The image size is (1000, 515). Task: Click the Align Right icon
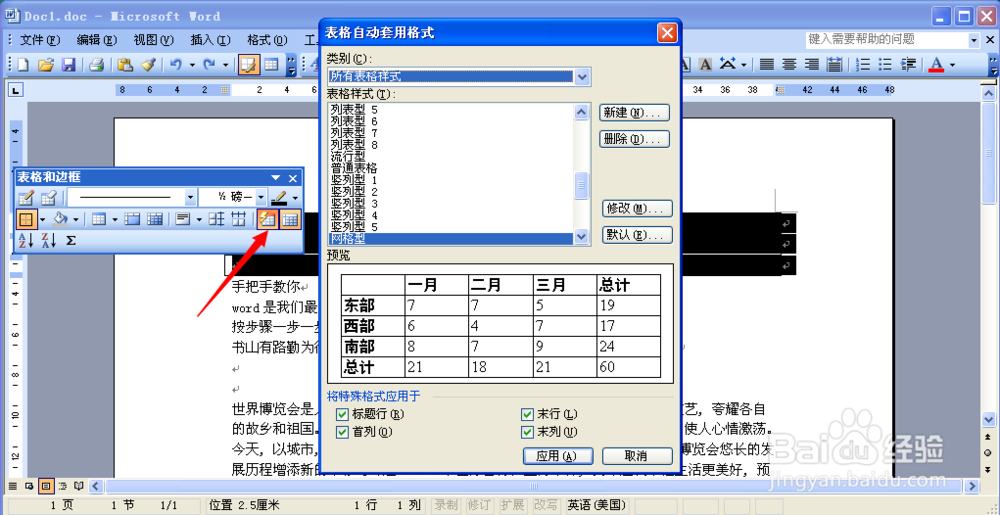tap(811, 64)
